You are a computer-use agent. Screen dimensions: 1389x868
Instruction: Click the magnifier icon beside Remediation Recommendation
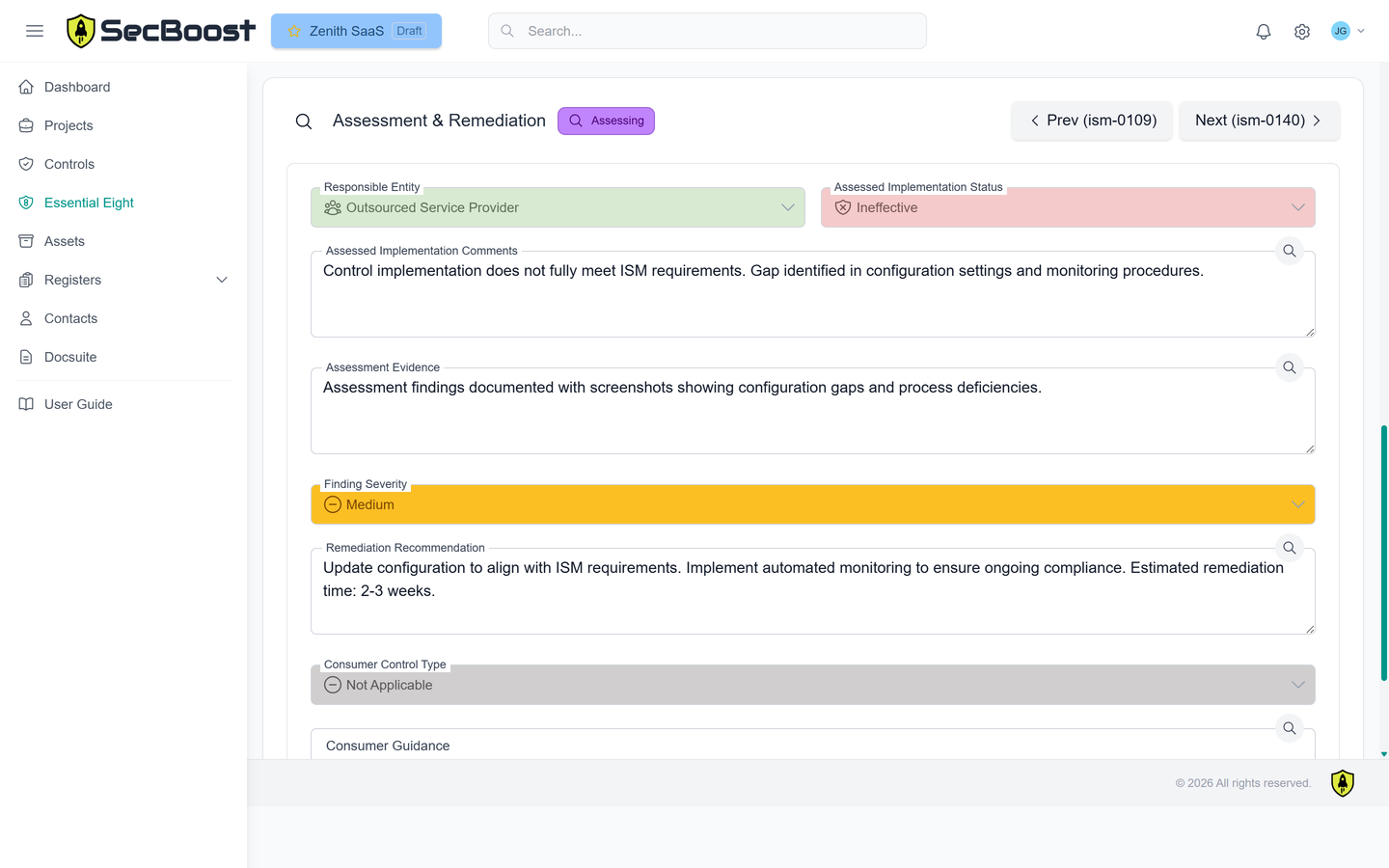[x=1289, y=547]
